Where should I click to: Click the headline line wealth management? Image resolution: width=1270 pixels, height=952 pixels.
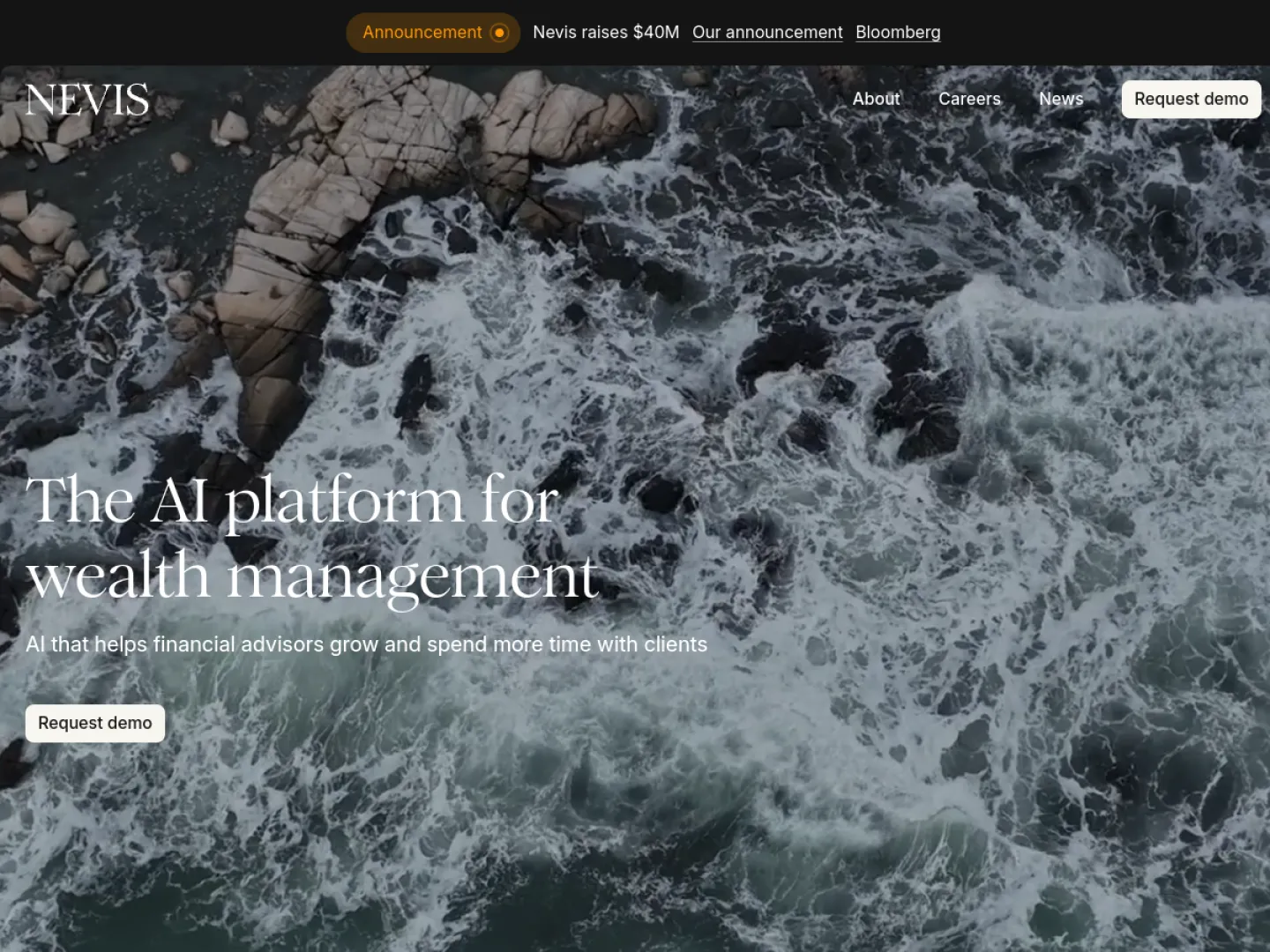[313, 576]
